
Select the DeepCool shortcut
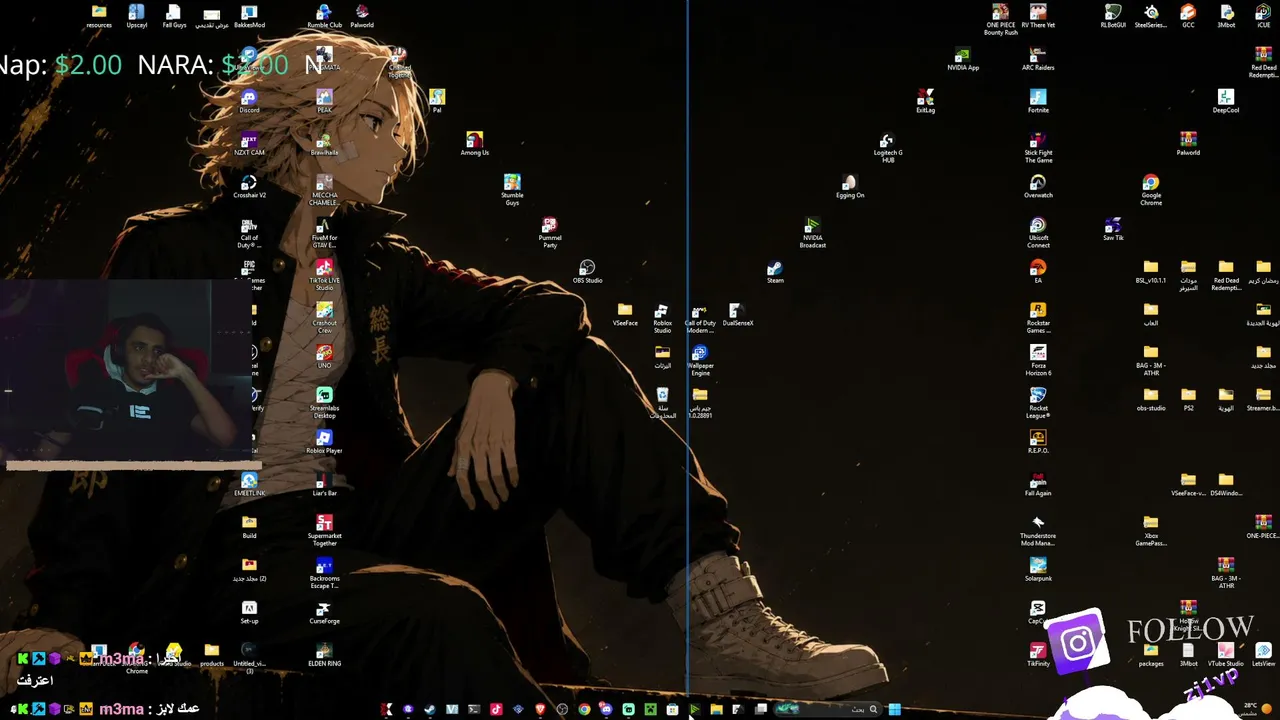(1226, 101)
